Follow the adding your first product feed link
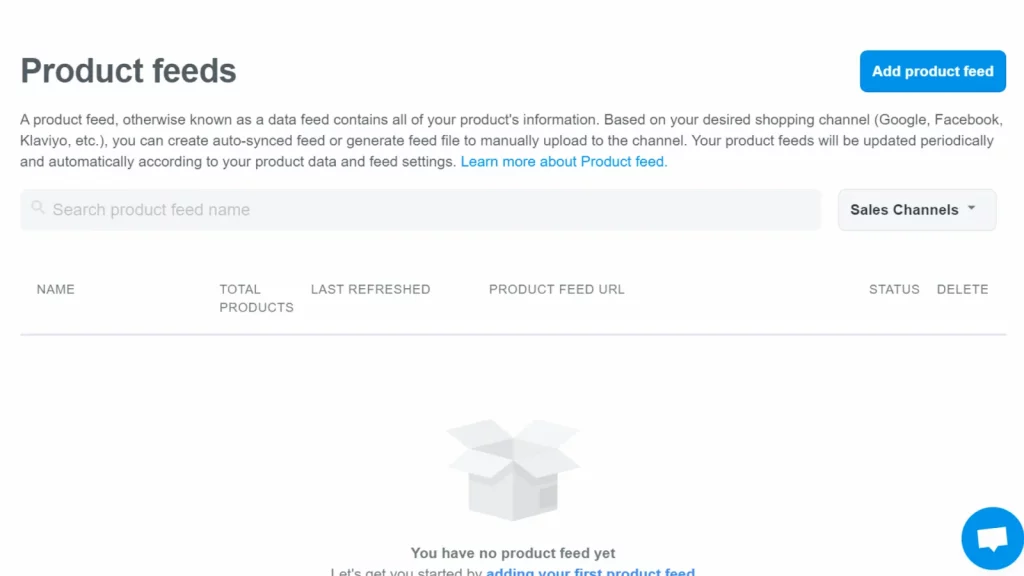Viewport: 1024px width, 576px height. 590,571
